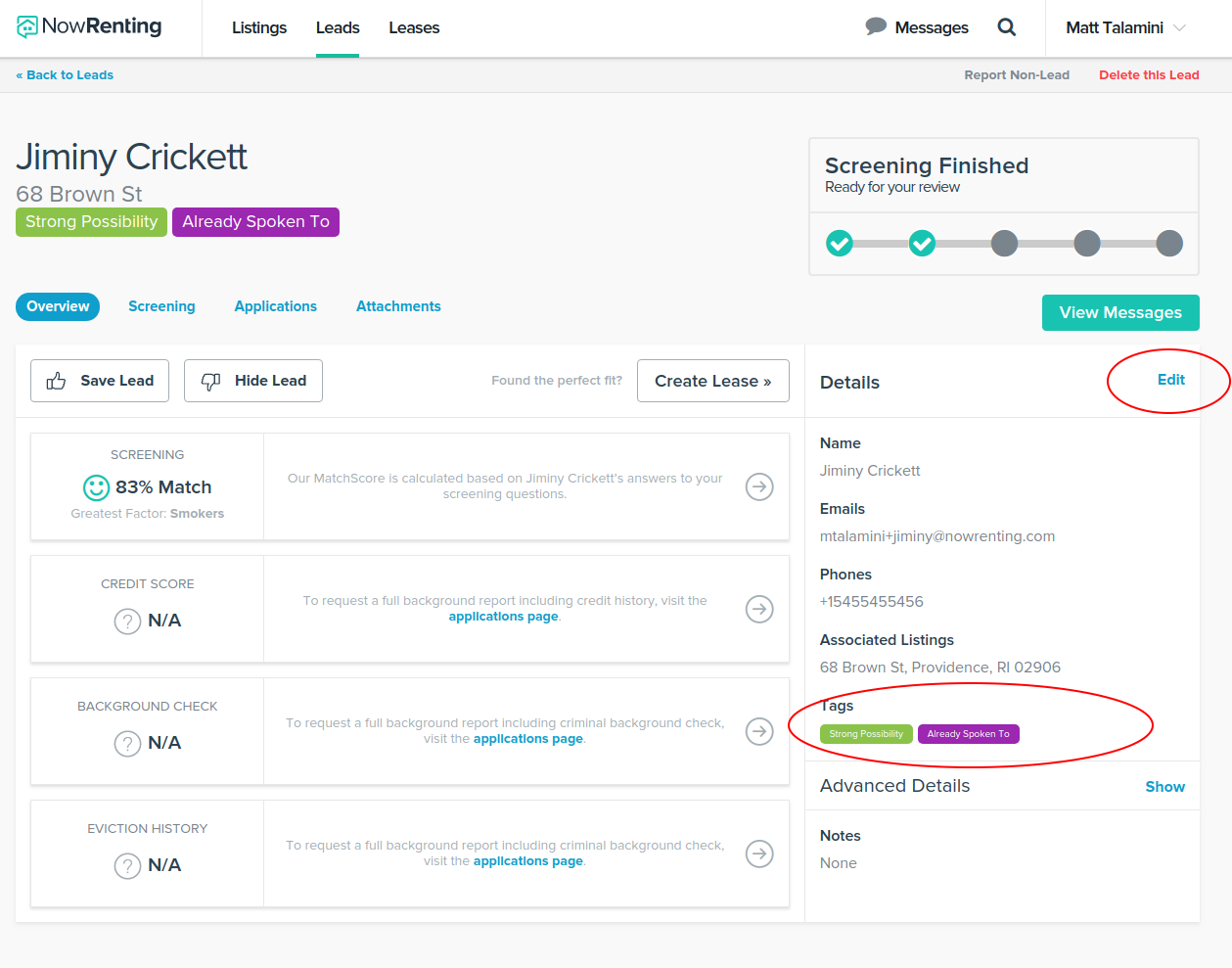Viewport: 1232px width, 968px height.
Task: Click the email mtalamini+jiminy@nowrenting.com
Action: (937, 536)
